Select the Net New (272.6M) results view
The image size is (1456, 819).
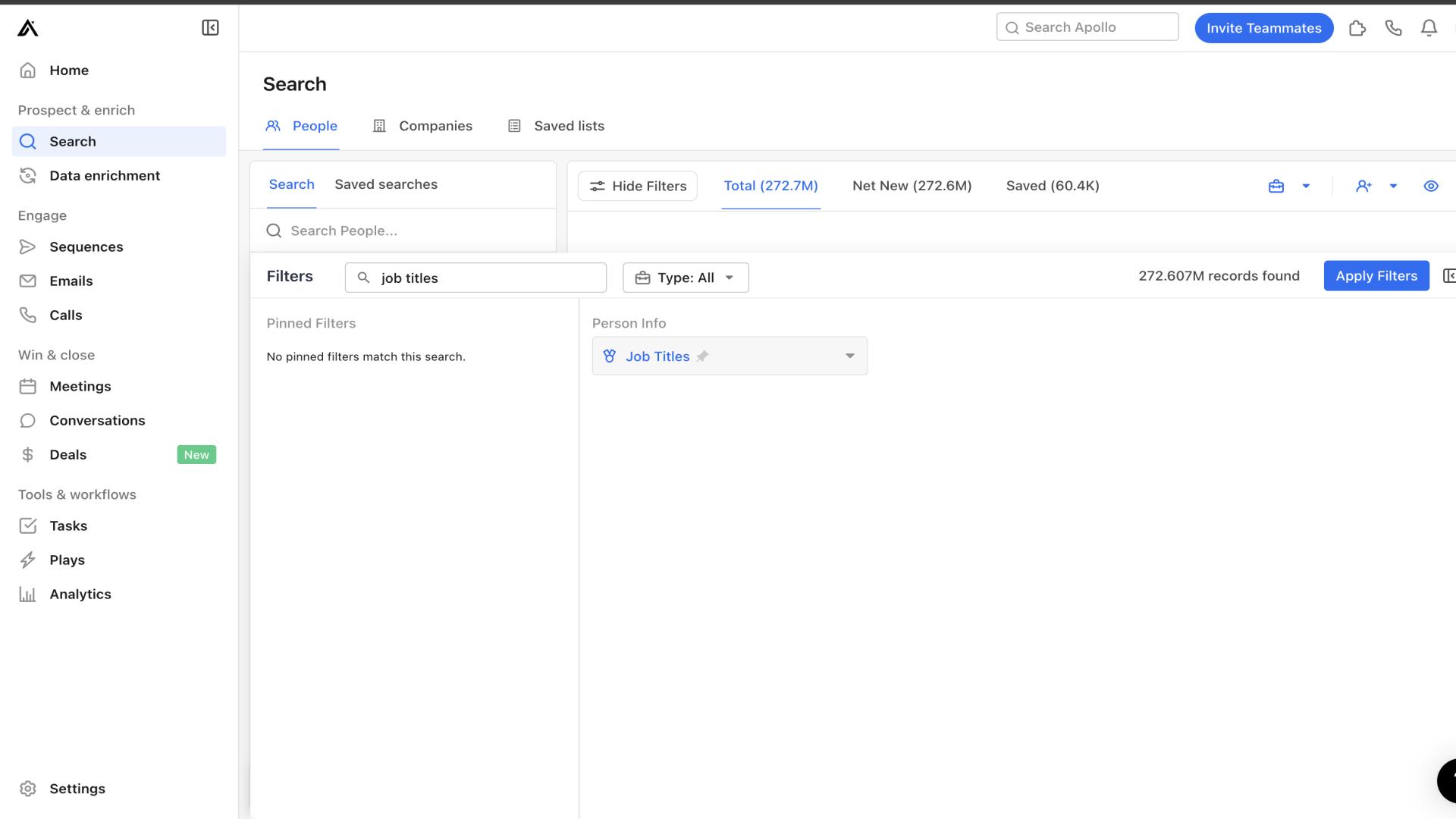[x=911, y=185]
